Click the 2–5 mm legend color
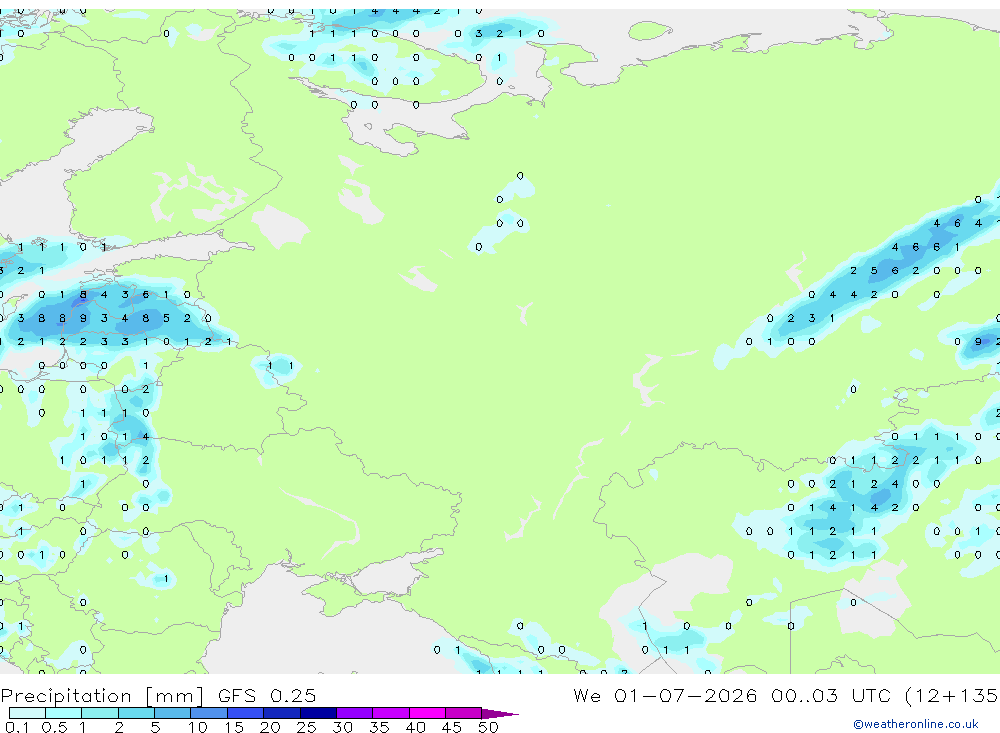The height and width of the screenshot is (733, 1000). coord(136,713)
